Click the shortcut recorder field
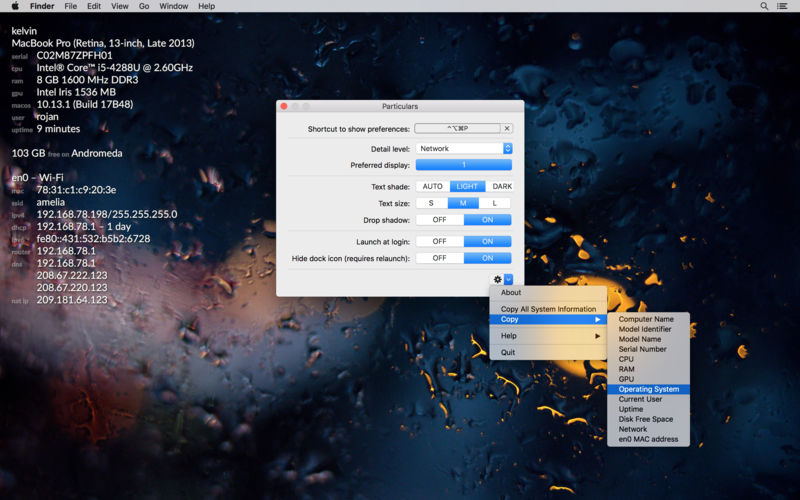This screenshot has width=800, height=500. click(457, 129)
